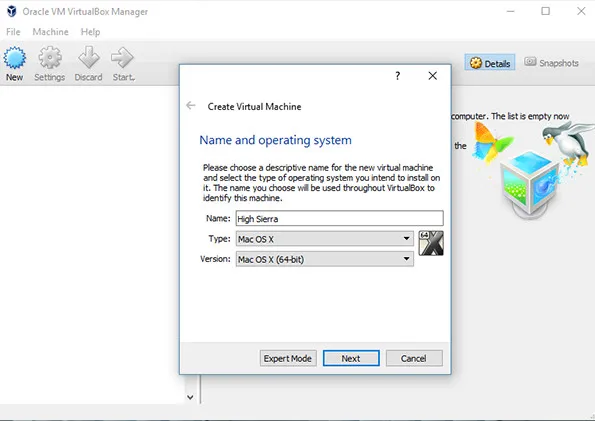Viewport: 595px width, 421px height.
Task: Switch to the Snapshots view button
Action: 551,62
